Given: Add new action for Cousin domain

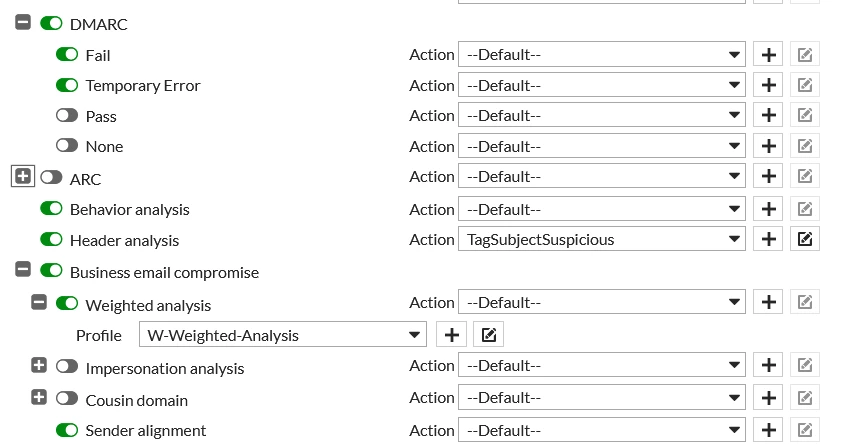Looking at the screenshot, I should [x=768, y=398].
